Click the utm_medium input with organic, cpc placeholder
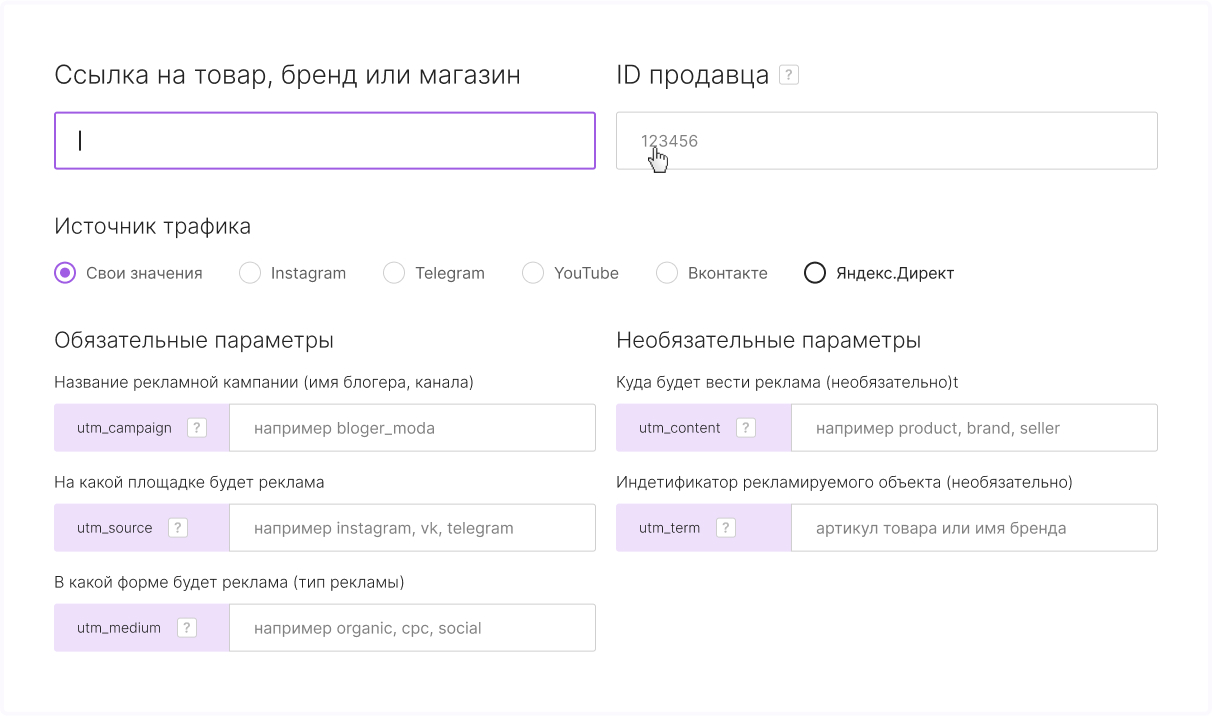1212x716 pixels. click(x=412, y=628)
